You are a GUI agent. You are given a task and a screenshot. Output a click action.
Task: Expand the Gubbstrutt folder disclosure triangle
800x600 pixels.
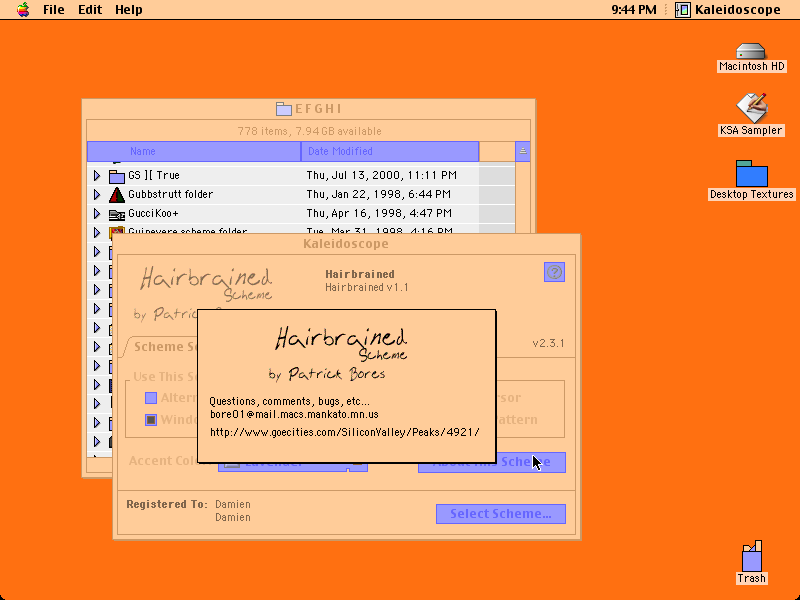pos(97,194)
